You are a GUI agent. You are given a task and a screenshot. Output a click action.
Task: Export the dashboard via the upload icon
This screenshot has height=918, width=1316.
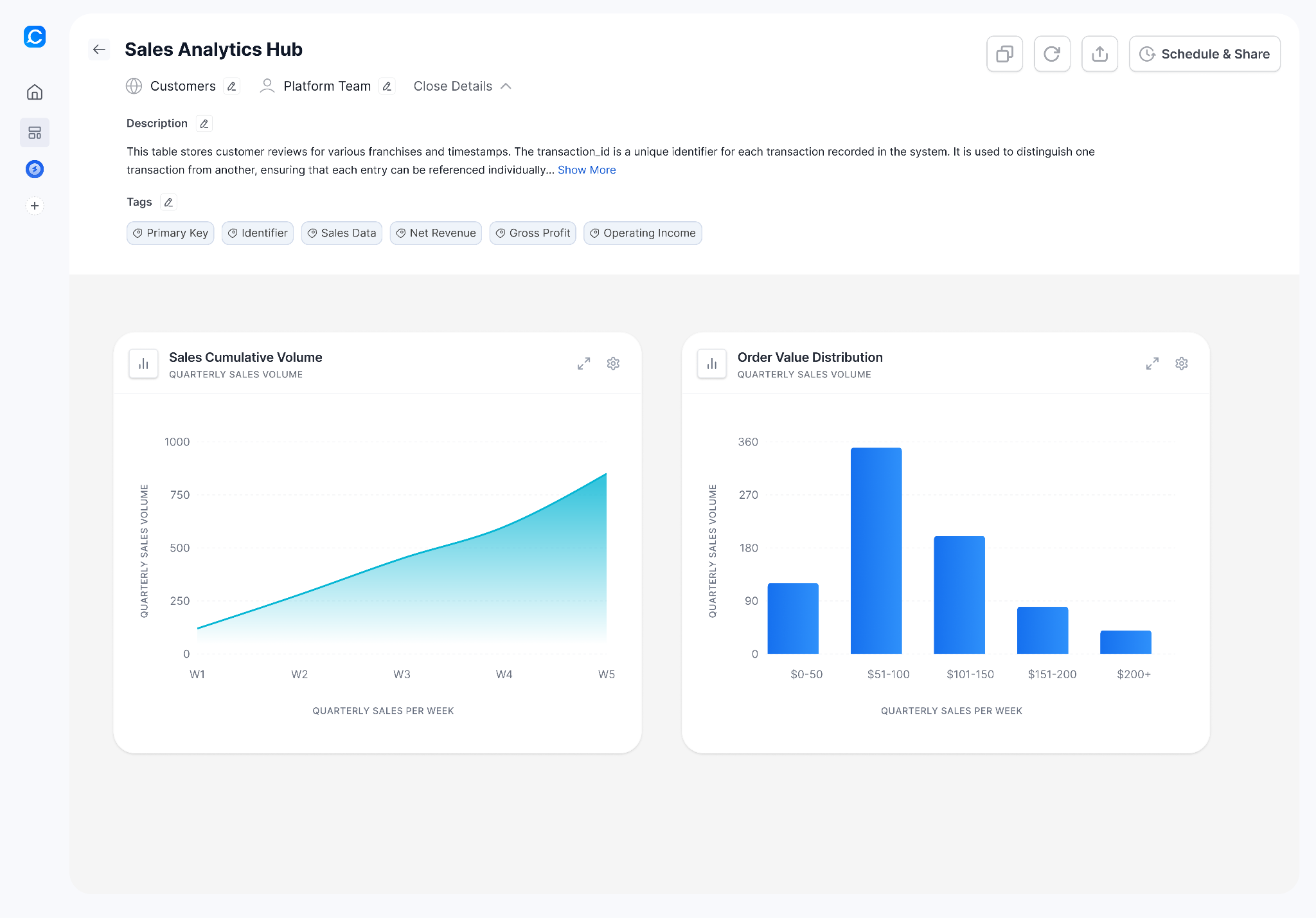point(1099,54)
